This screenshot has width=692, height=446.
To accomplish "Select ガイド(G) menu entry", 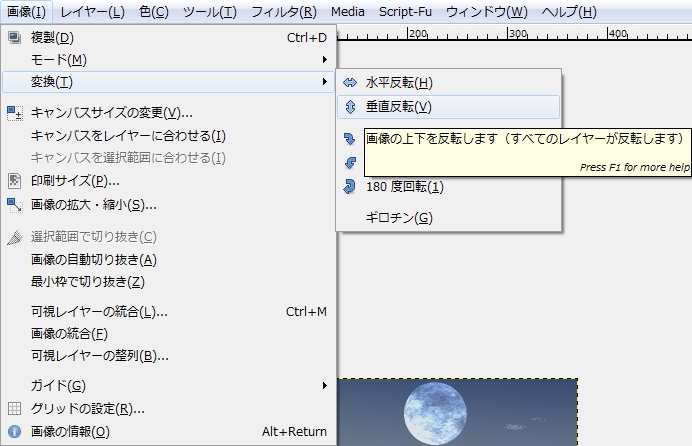I will [168, 386].
